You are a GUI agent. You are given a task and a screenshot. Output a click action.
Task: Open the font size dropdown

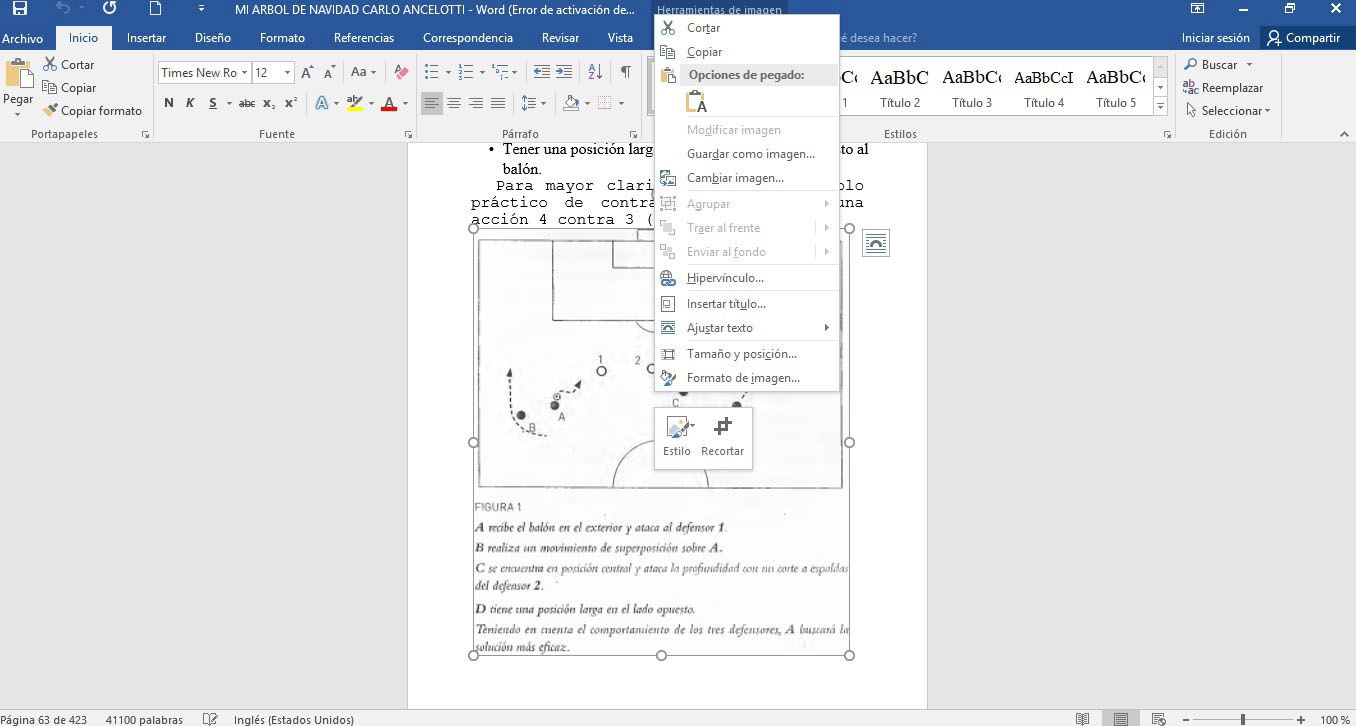pyautogui.click(x=286, y=72)
